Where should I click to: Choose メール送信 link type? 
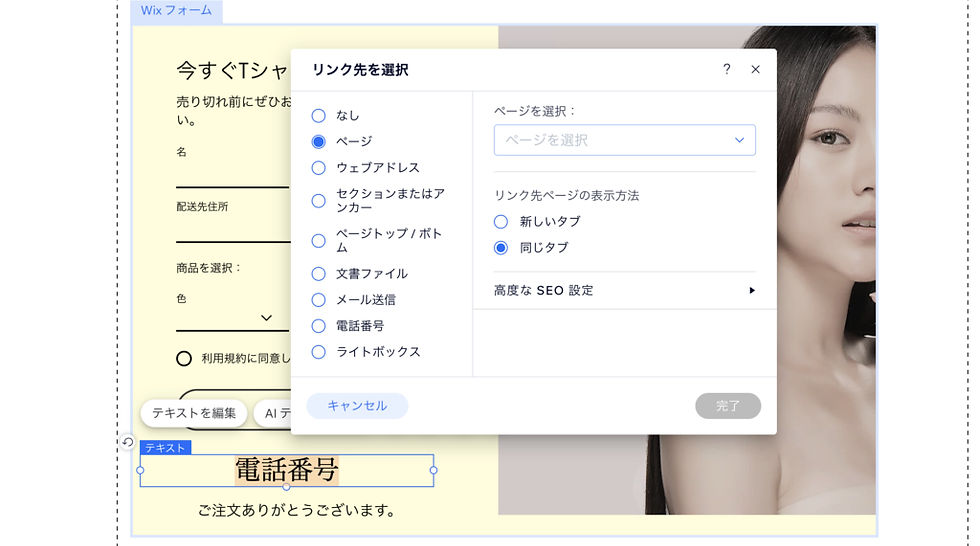point(319,300)
